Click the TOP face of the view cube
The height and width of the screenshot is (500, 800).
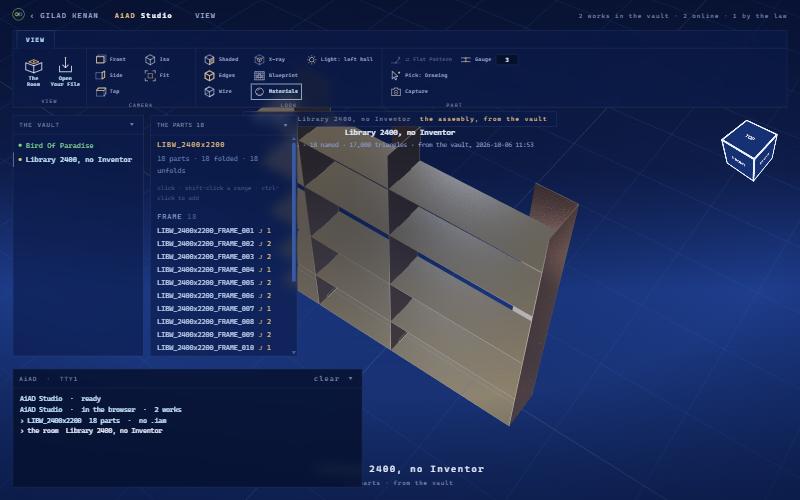(750, 137)
